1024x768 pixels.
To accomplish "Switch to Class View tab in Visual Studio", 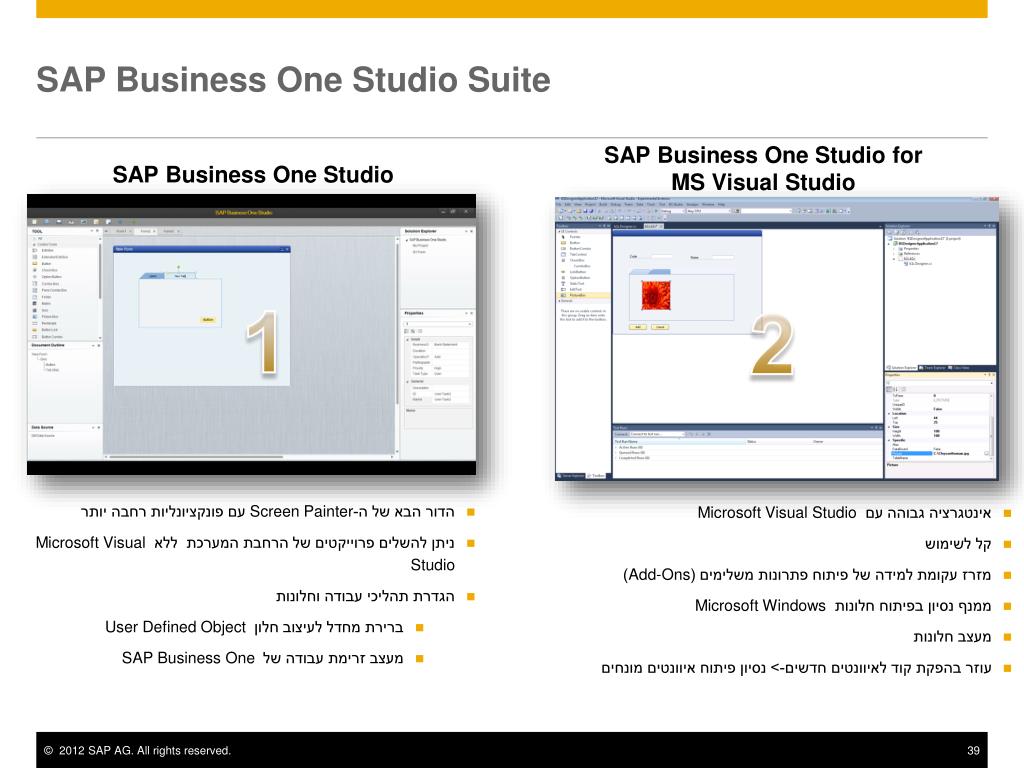I will [960, 368].
